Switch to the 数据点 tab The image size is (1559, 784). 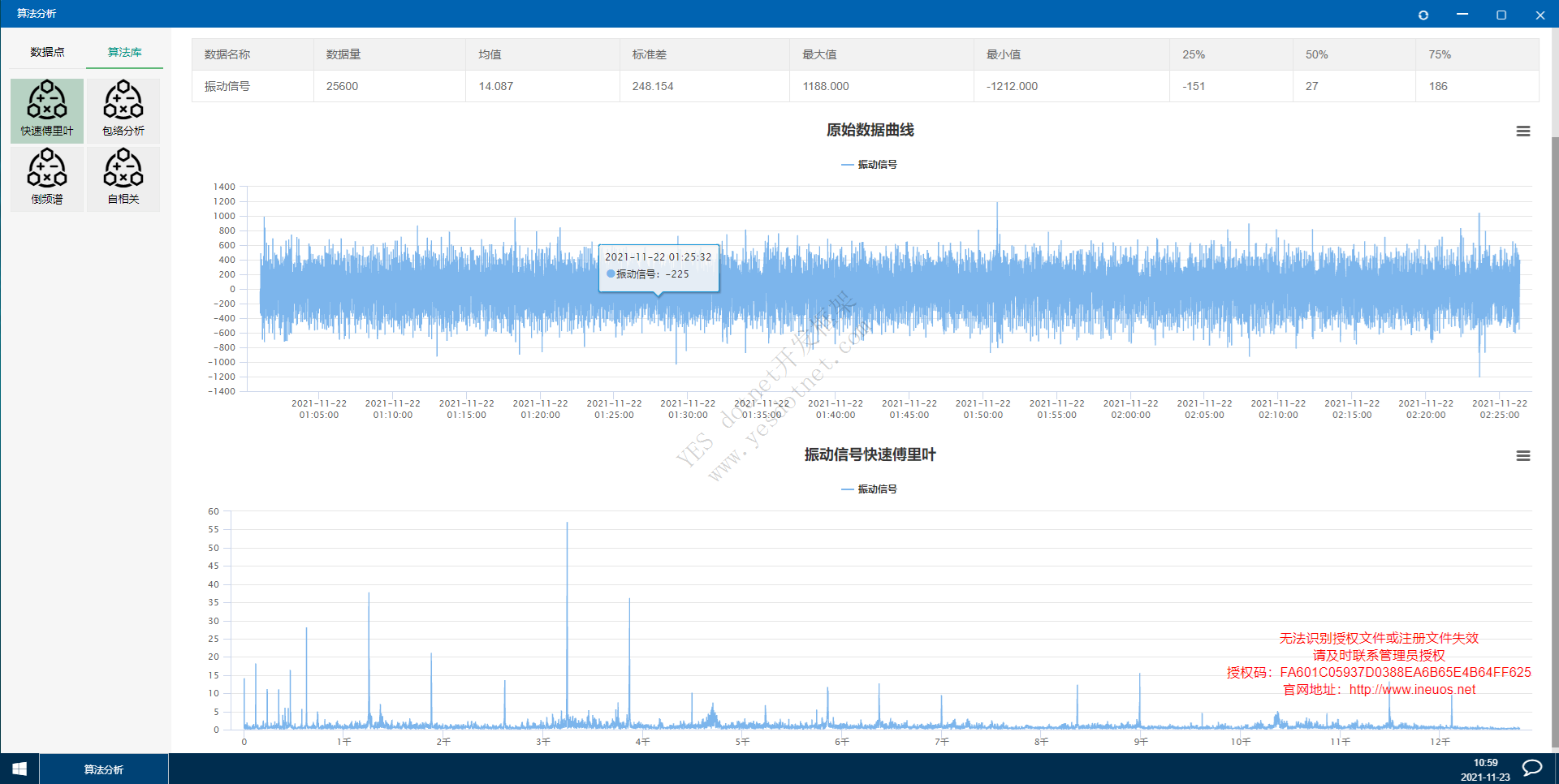(47, 52)
